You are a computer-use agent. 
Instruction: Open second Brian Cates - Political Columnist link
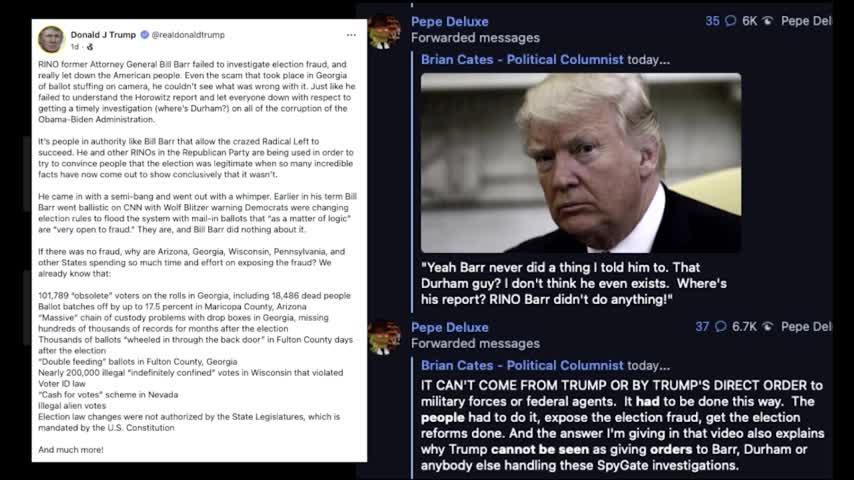522,365
